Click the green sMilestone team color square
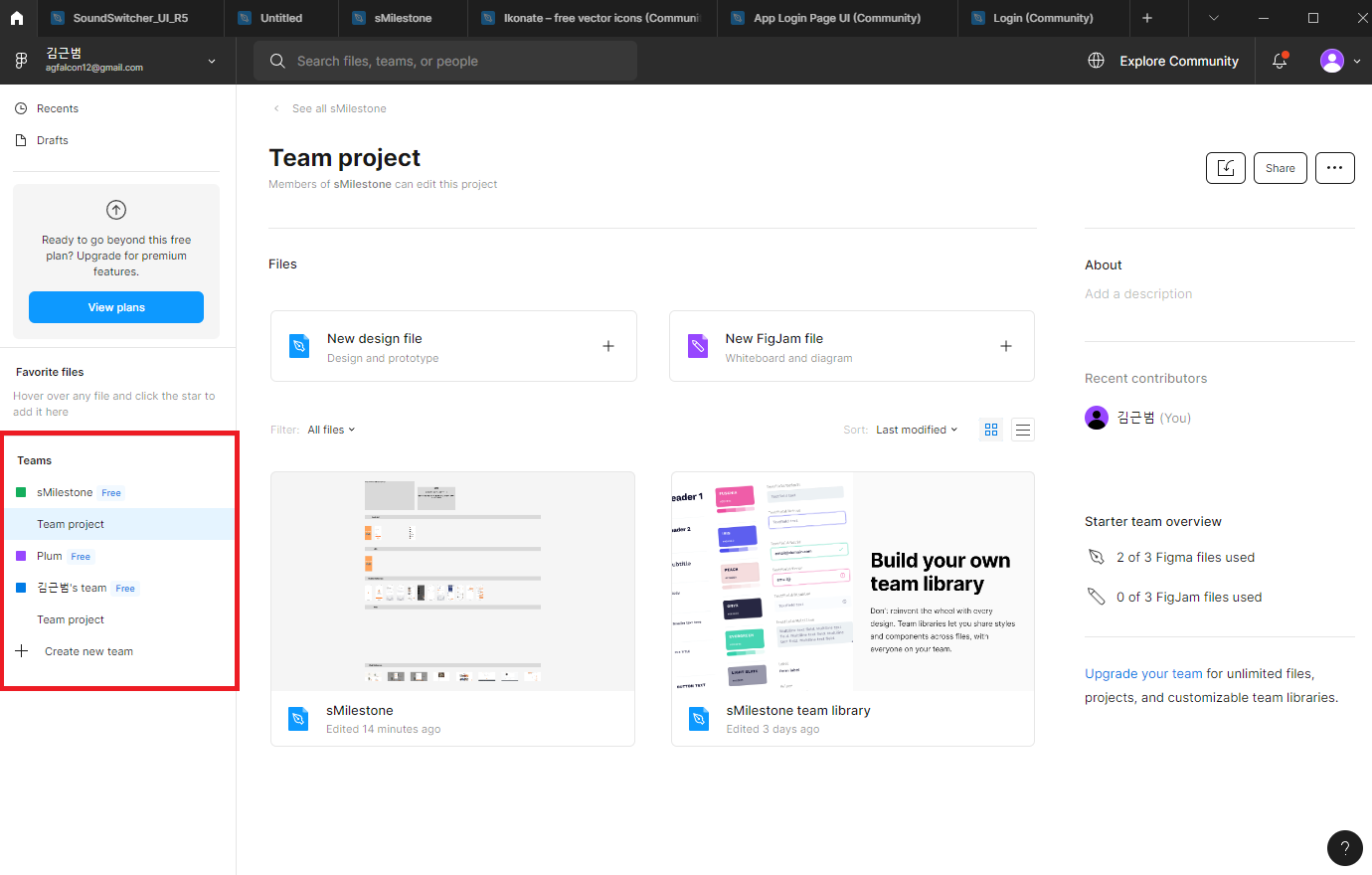 click(21, 492)
